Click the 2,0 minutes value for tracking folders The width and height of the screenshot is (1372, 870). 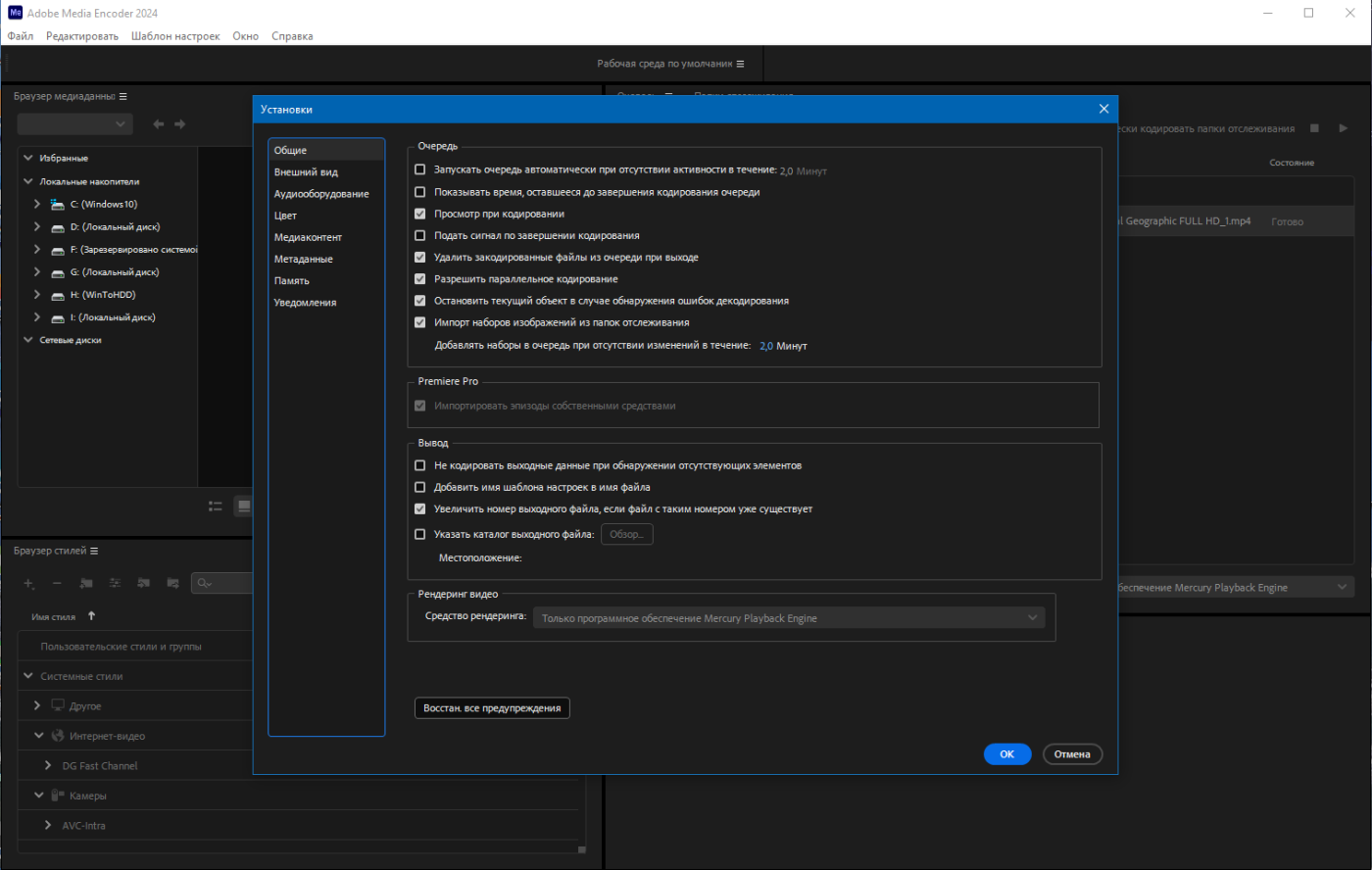765,346
